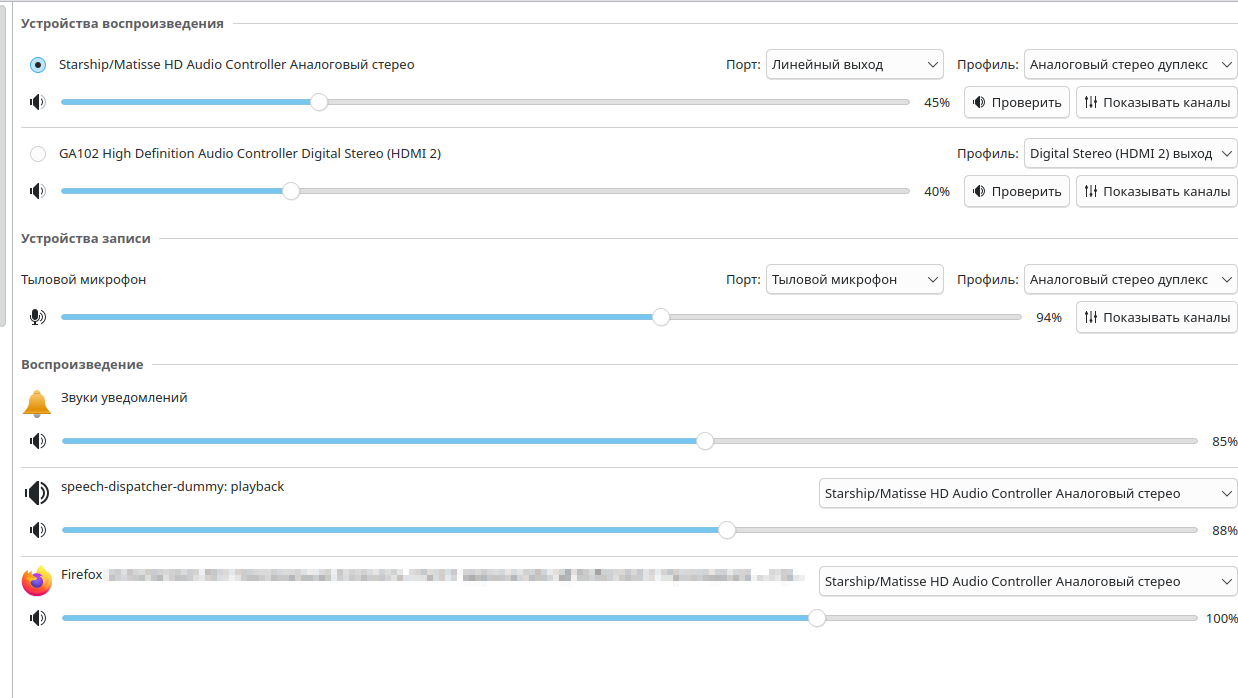1238x698 pixels.
Task: Mute the GA102 HDMI 2 output speaker icon
Action: click(x=38, y=191)
